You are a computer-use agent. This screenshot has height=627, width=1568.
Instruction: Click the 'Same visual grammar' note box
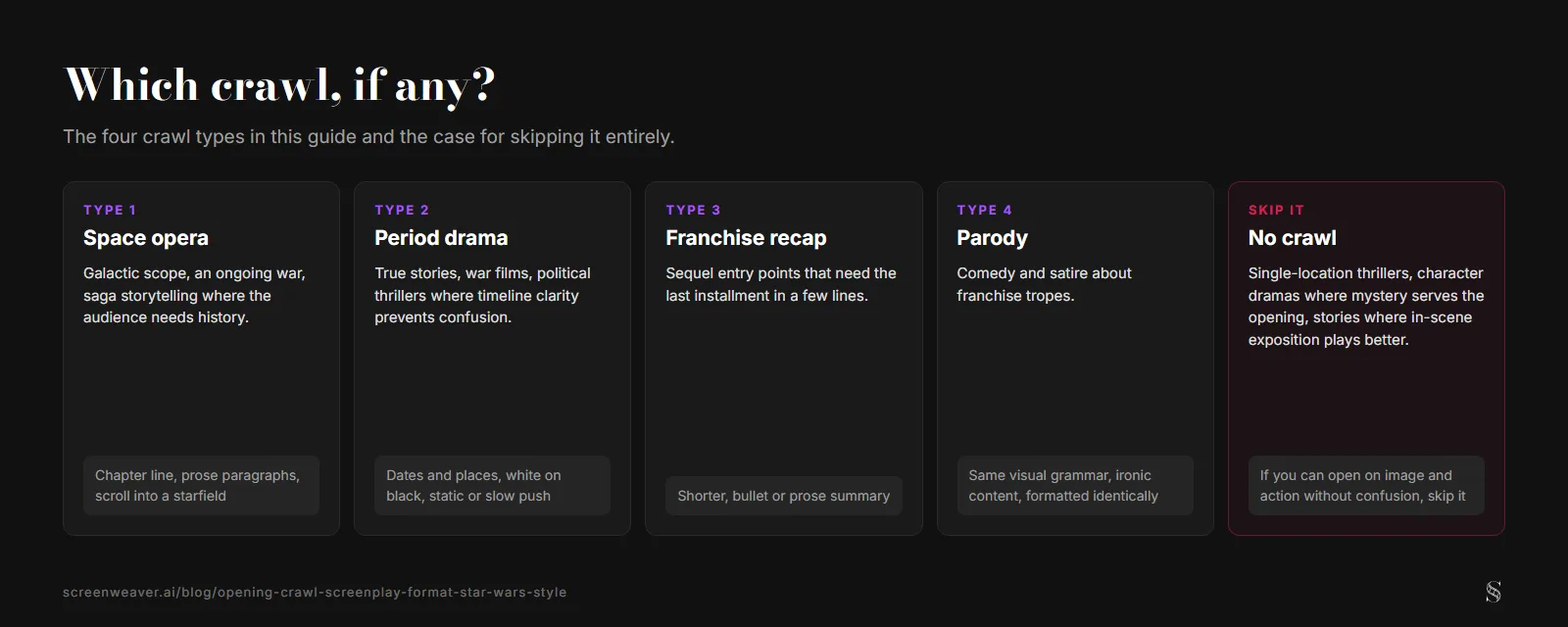pos(1075,485)
